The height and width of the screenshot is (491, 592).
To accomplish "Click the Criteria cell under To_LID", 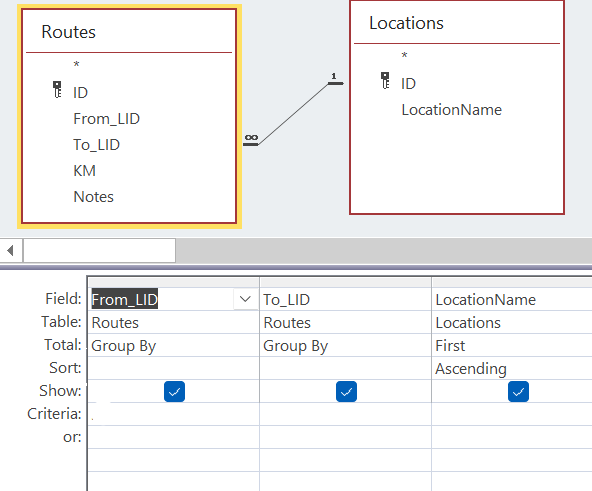I will (345, 414).
